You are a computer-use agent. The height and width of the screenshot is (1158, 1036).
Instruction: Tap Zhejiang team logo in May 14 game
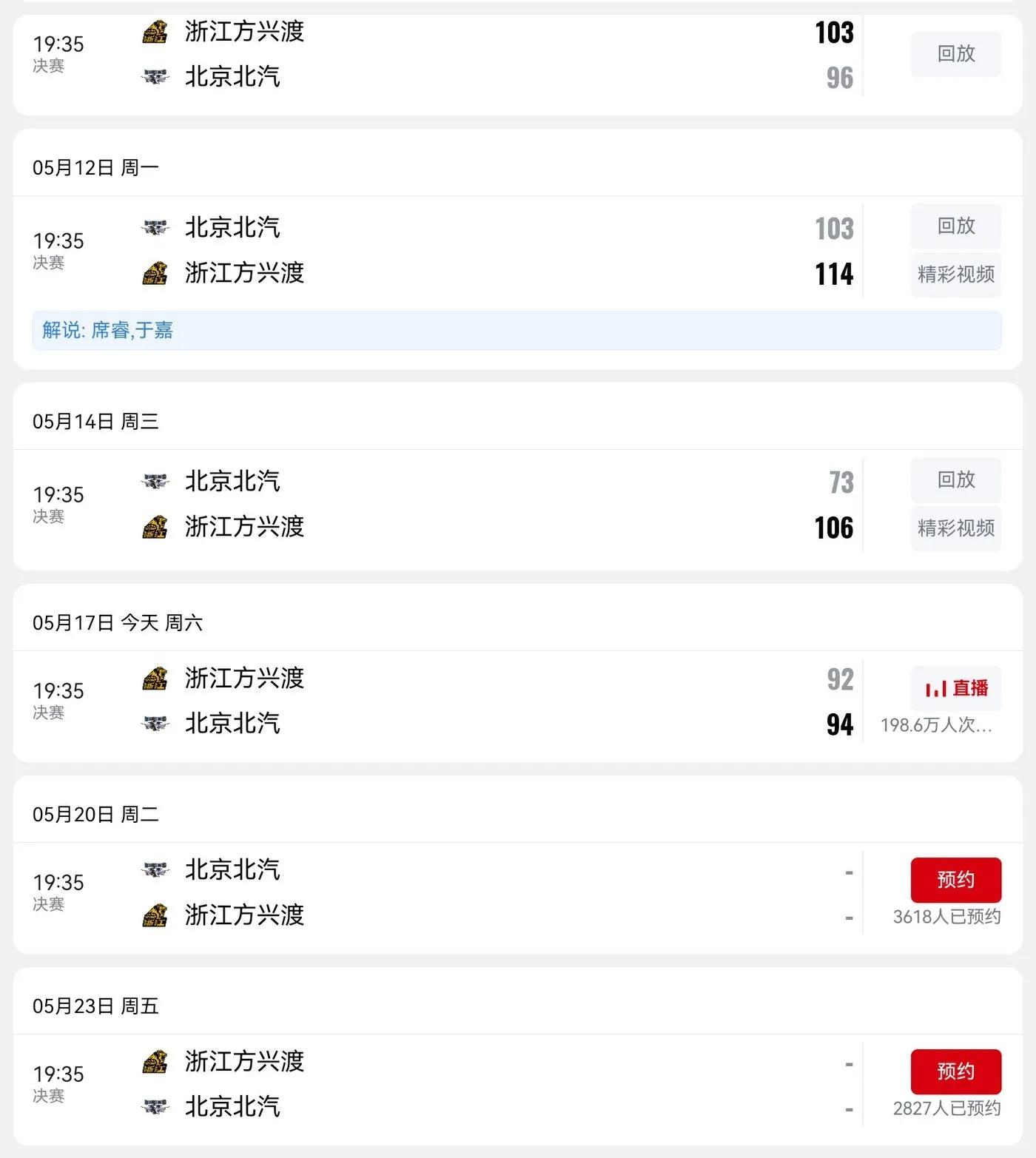tap(155, 527)
